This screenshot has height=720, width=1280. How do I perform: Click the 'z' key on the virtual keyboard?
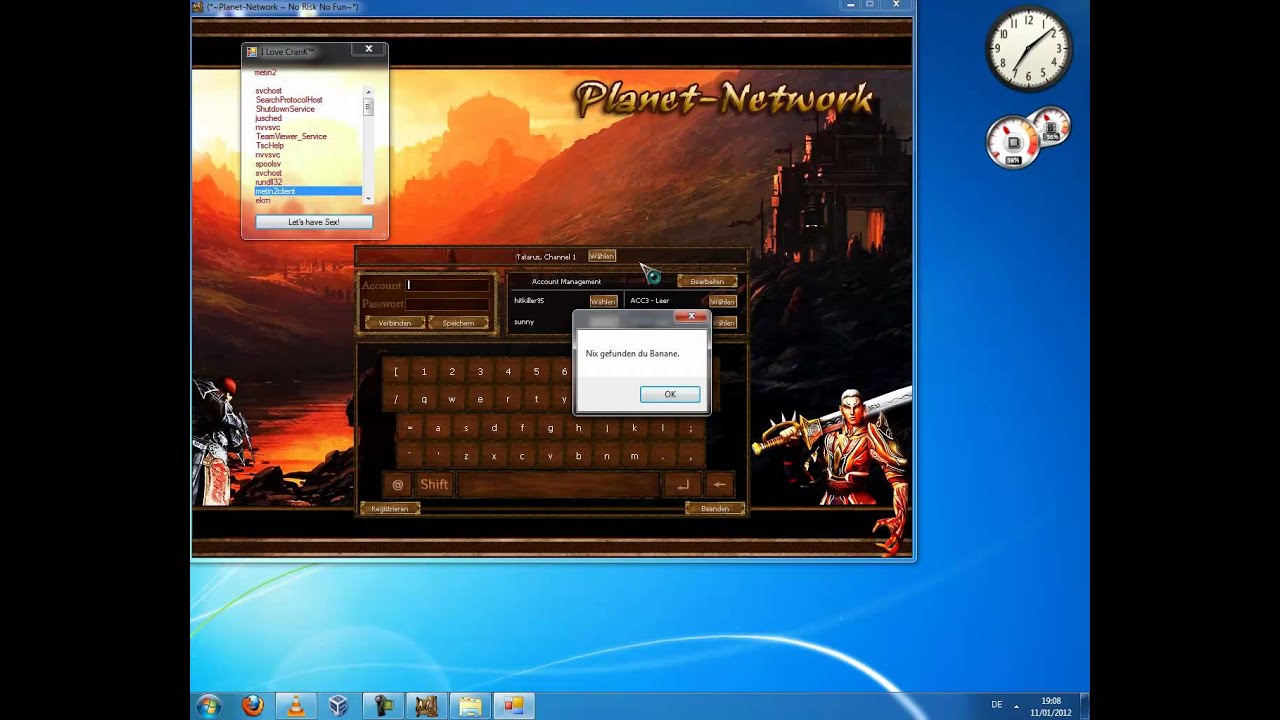coord(466,455)
